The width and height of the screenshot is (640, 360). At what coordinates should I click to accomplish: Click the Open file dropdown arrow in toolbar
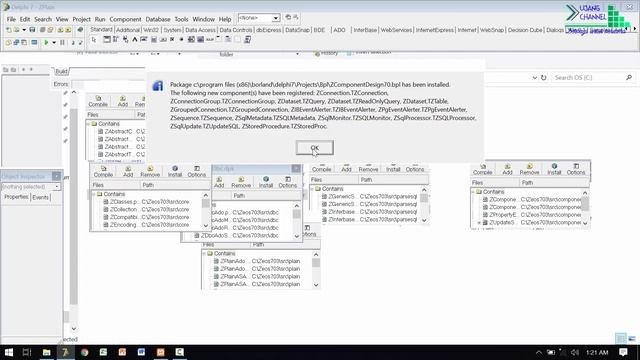click(x=24, y=30)
